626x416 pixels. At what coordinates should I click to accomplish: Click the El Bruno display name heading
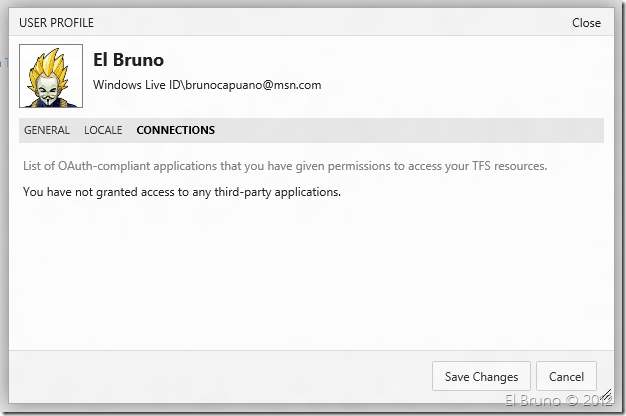(x=129, y=60)
